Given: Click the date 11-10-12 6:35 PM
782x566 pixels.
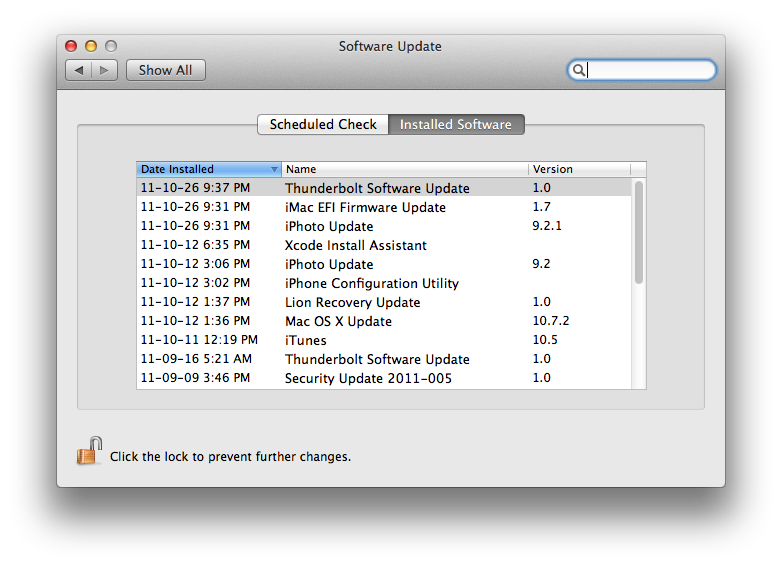Looking at the screenshot, I should pyautogui.click(x=195, y=245).
